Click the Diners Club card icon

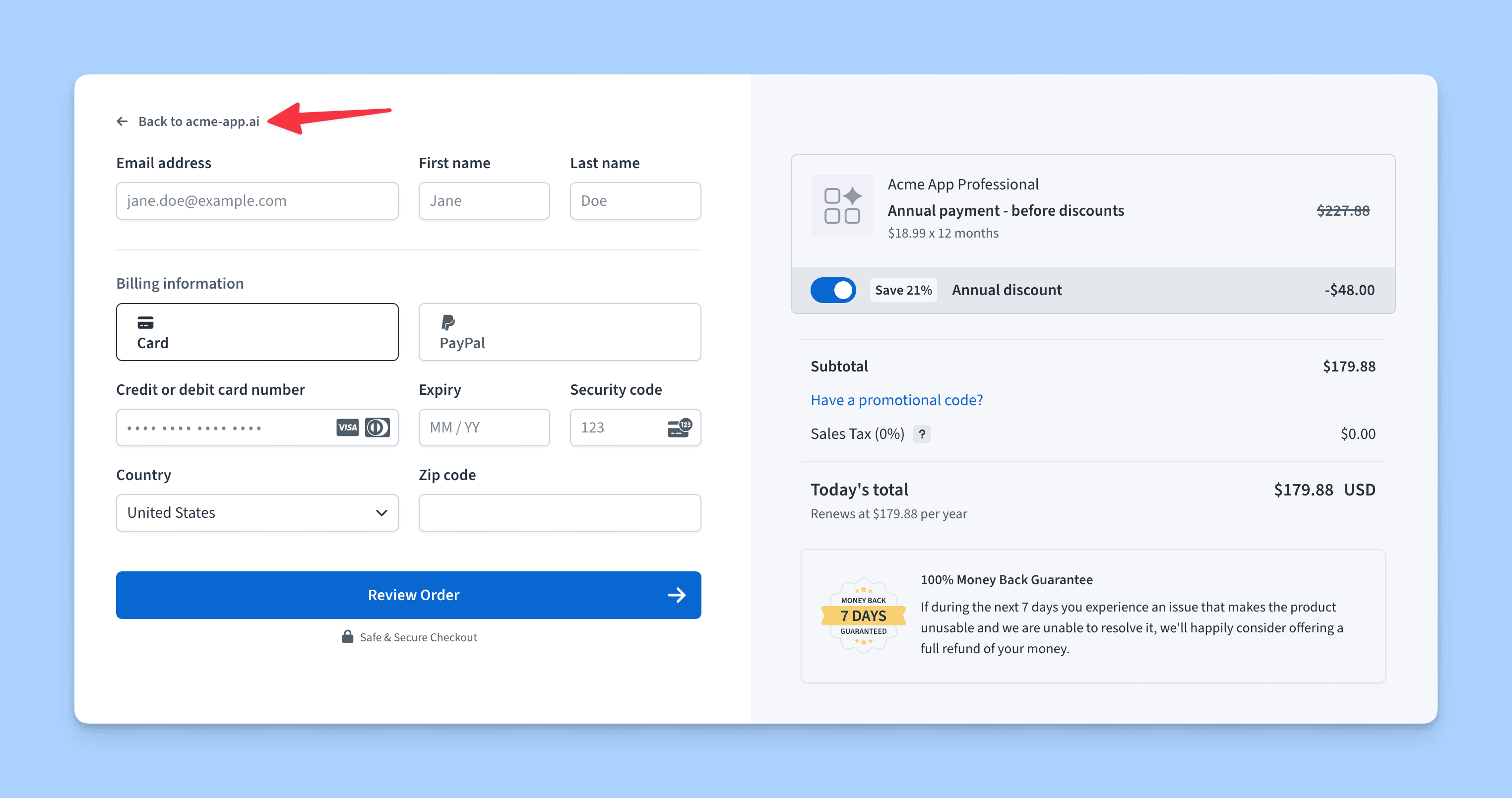378,427
